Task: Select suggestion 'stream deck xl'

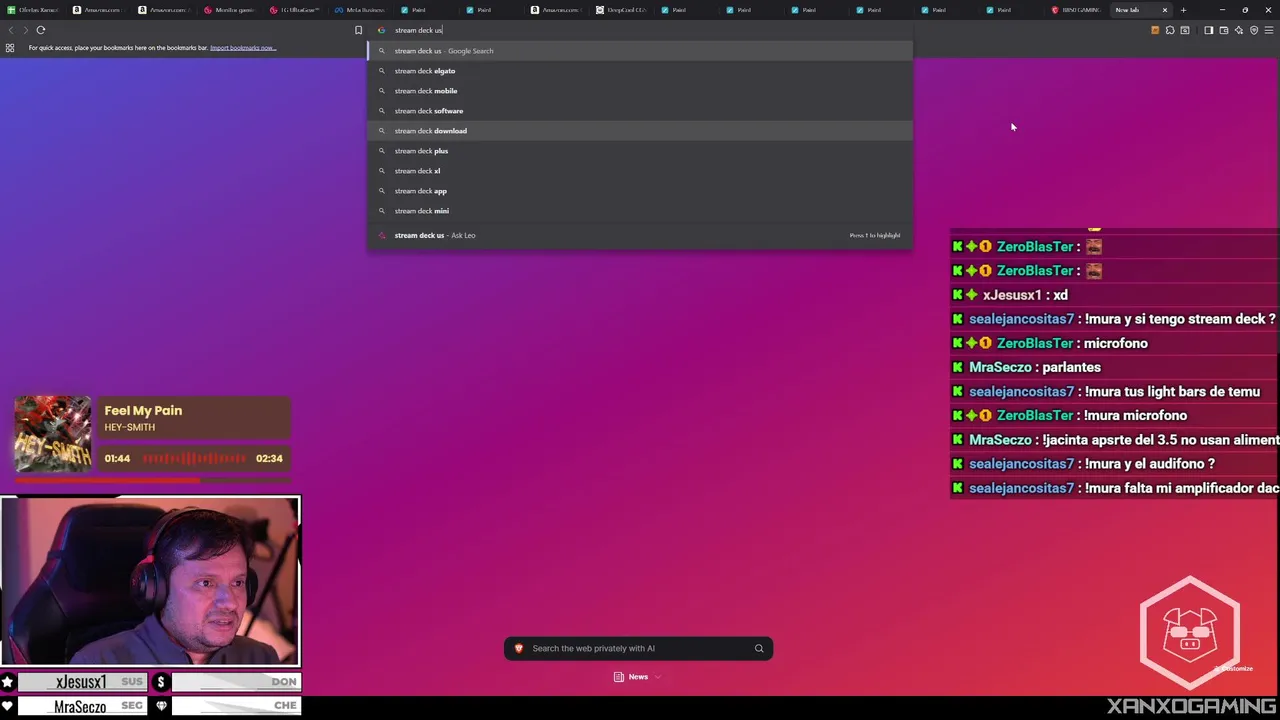Action: tap(640, 171)
